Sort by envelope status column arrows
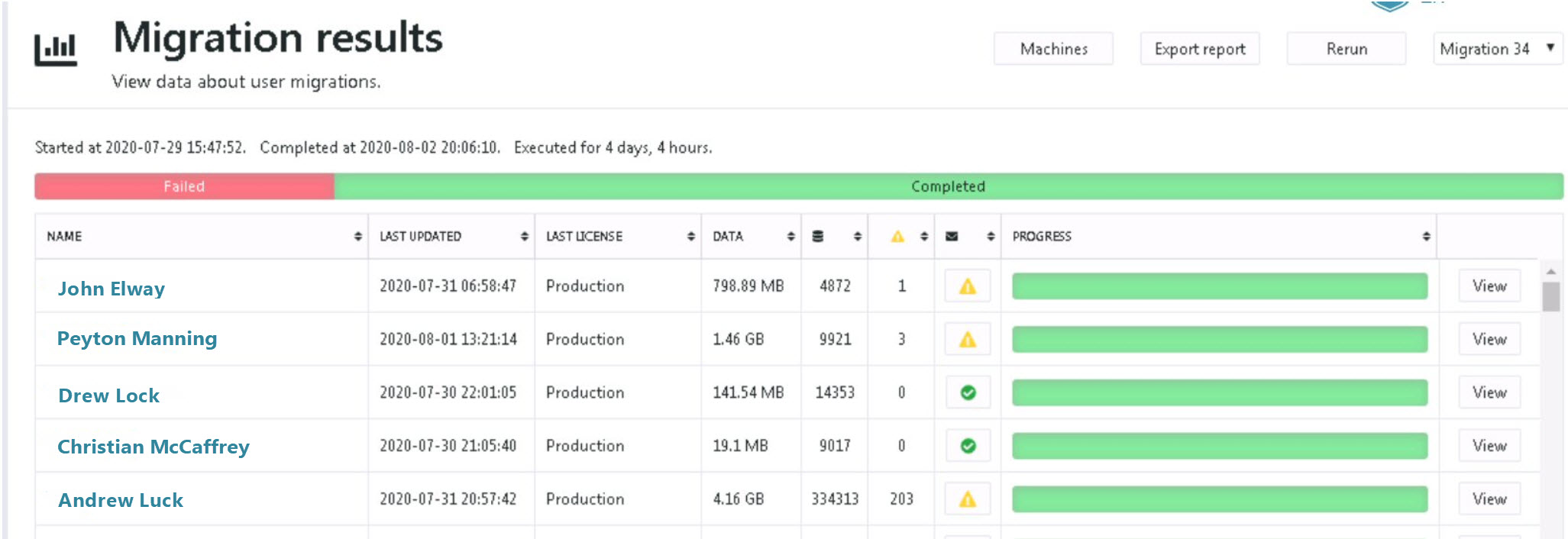 (x=991, y=237)
